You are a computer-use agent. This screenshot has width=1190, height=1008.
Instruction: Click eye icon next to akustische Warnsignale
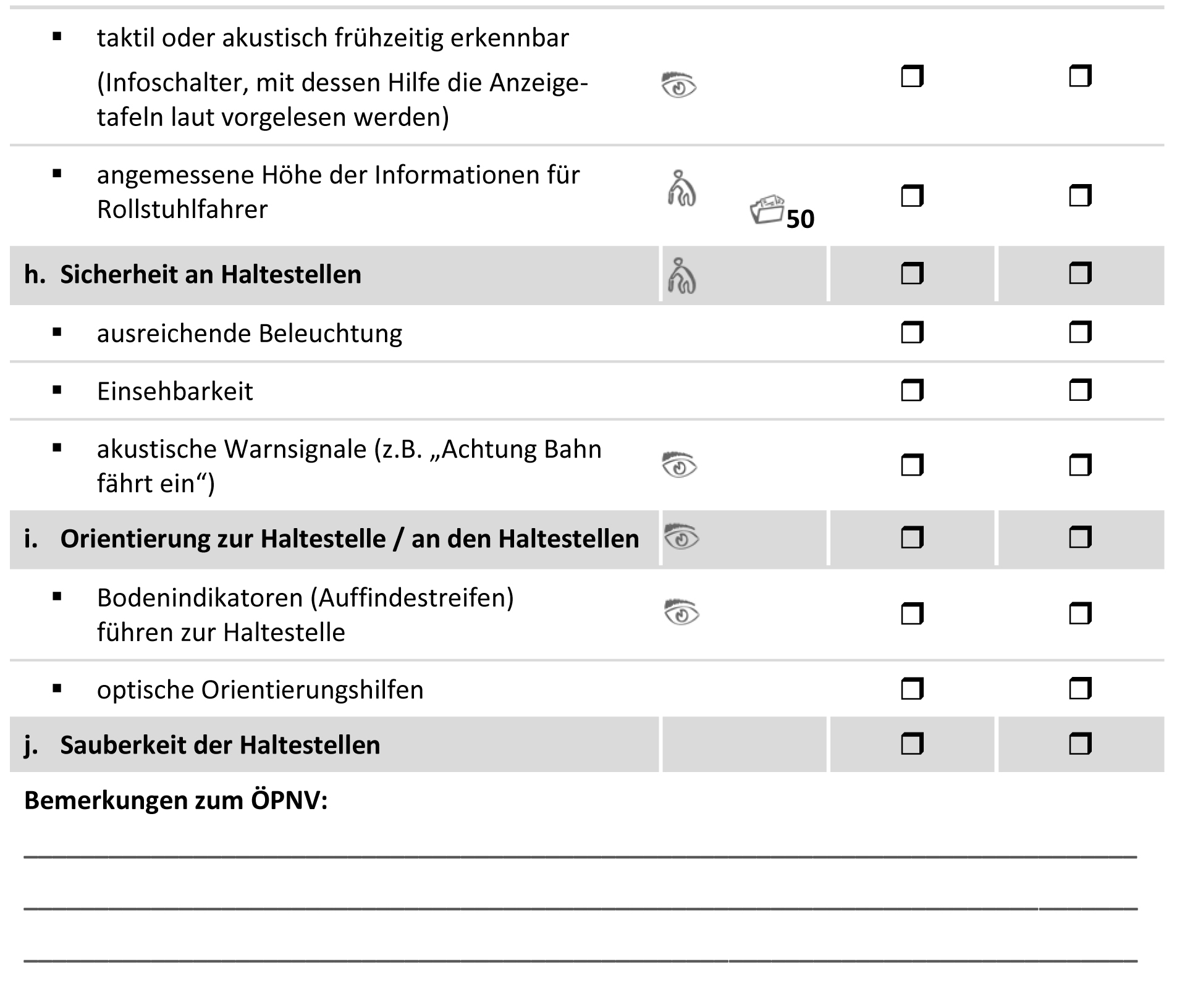679,465
